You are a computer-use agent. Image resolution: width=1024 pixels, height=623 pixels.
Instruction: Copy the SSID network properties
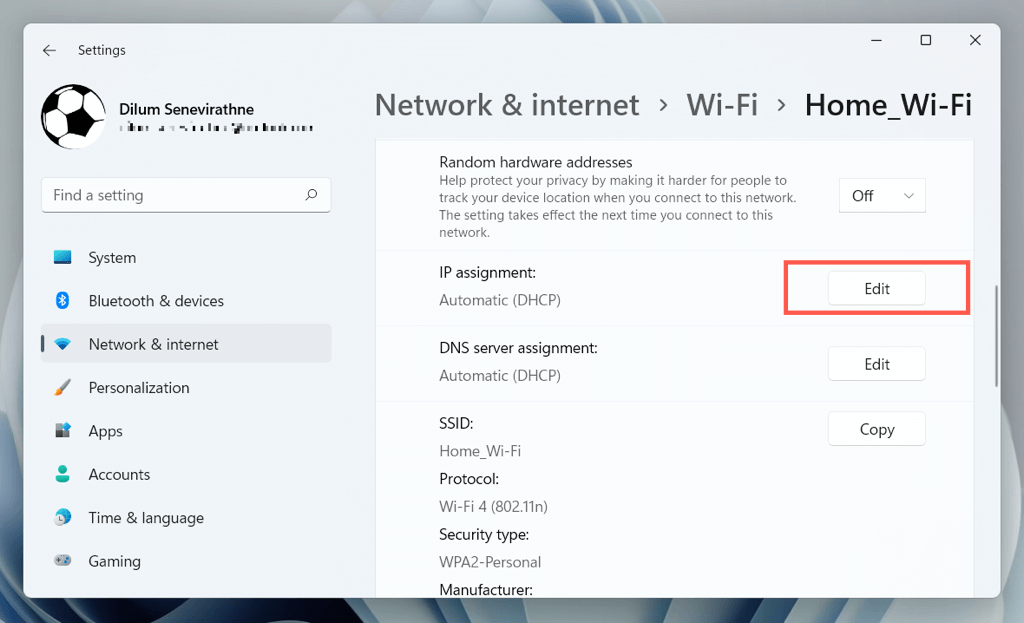click(x=876, y=429)
